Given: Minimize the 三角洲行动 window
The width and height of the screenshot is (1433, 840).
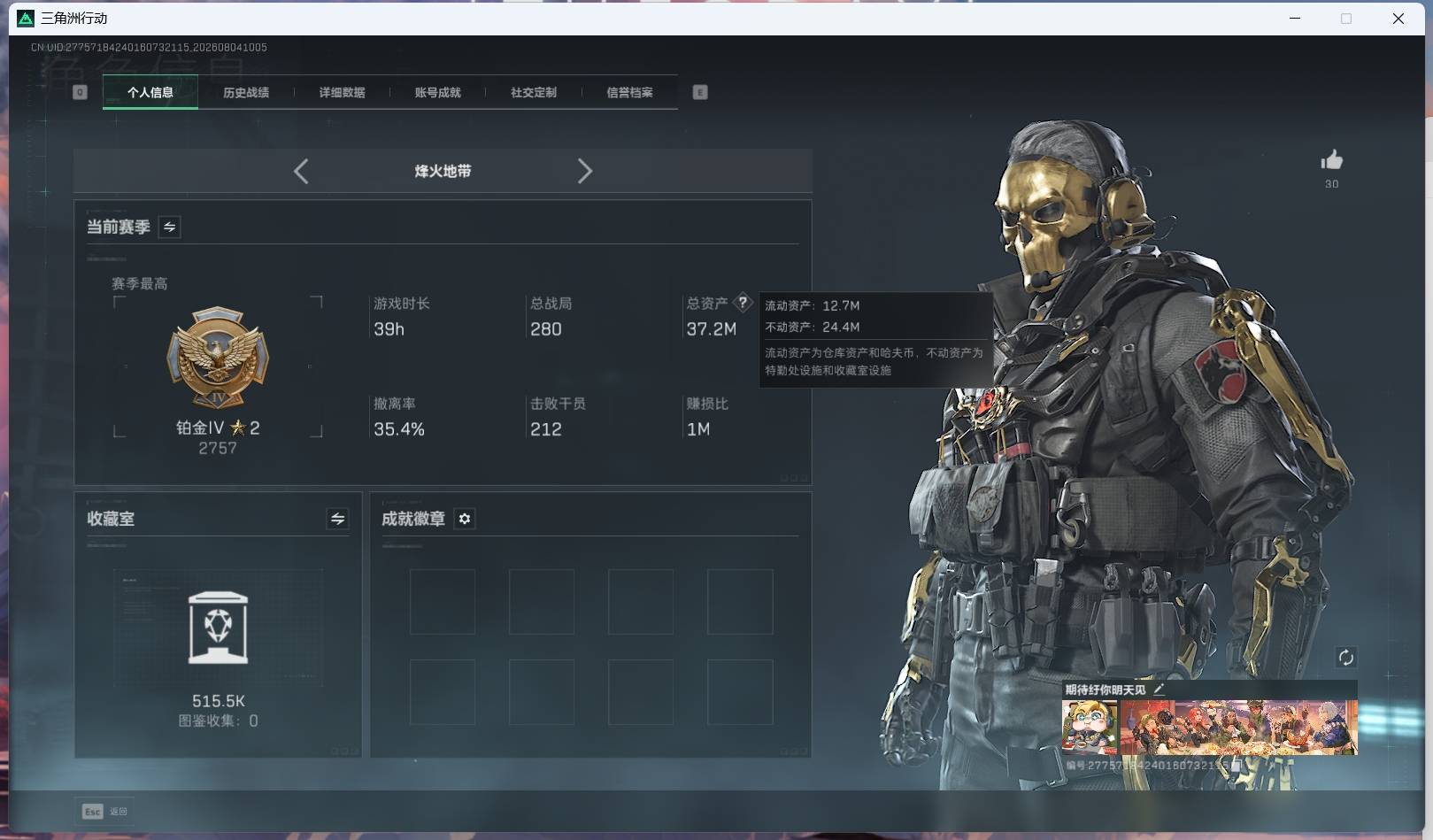Looking at the screenshot, I should (1295, 18).
